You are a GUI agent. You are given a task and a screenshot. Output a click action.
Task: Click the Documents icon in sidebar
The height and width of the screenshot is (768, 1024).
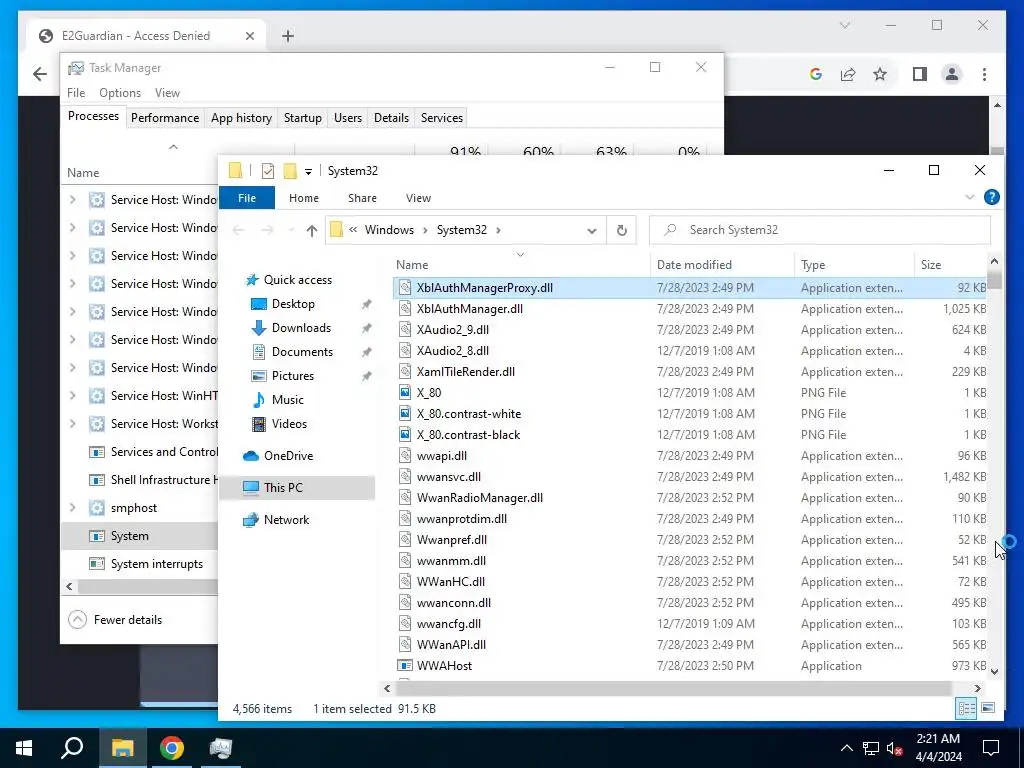click(x=259, y=352)
